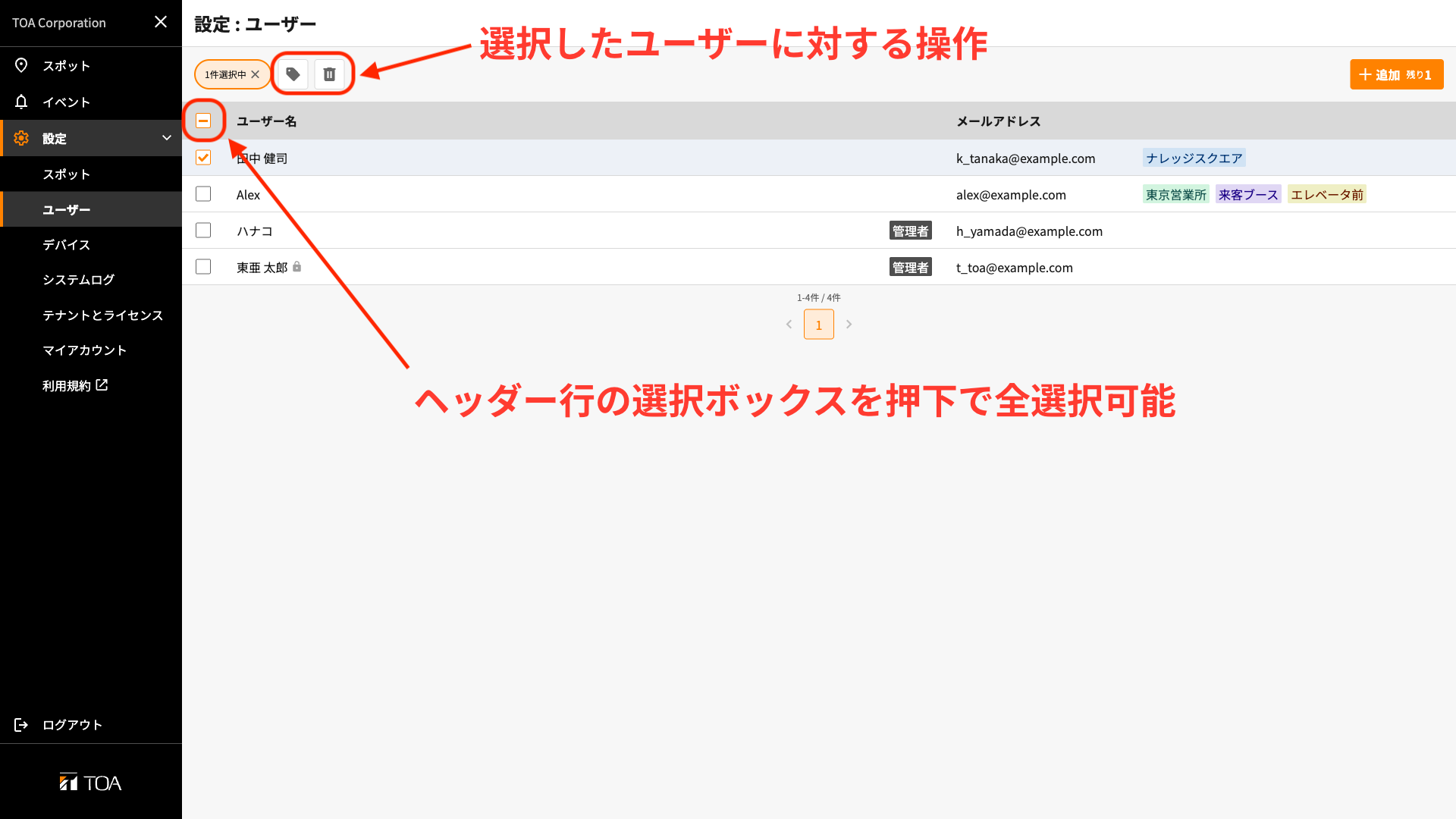Go to next page arrow
The image size is (1456, 819).
(x=849, y=325)
